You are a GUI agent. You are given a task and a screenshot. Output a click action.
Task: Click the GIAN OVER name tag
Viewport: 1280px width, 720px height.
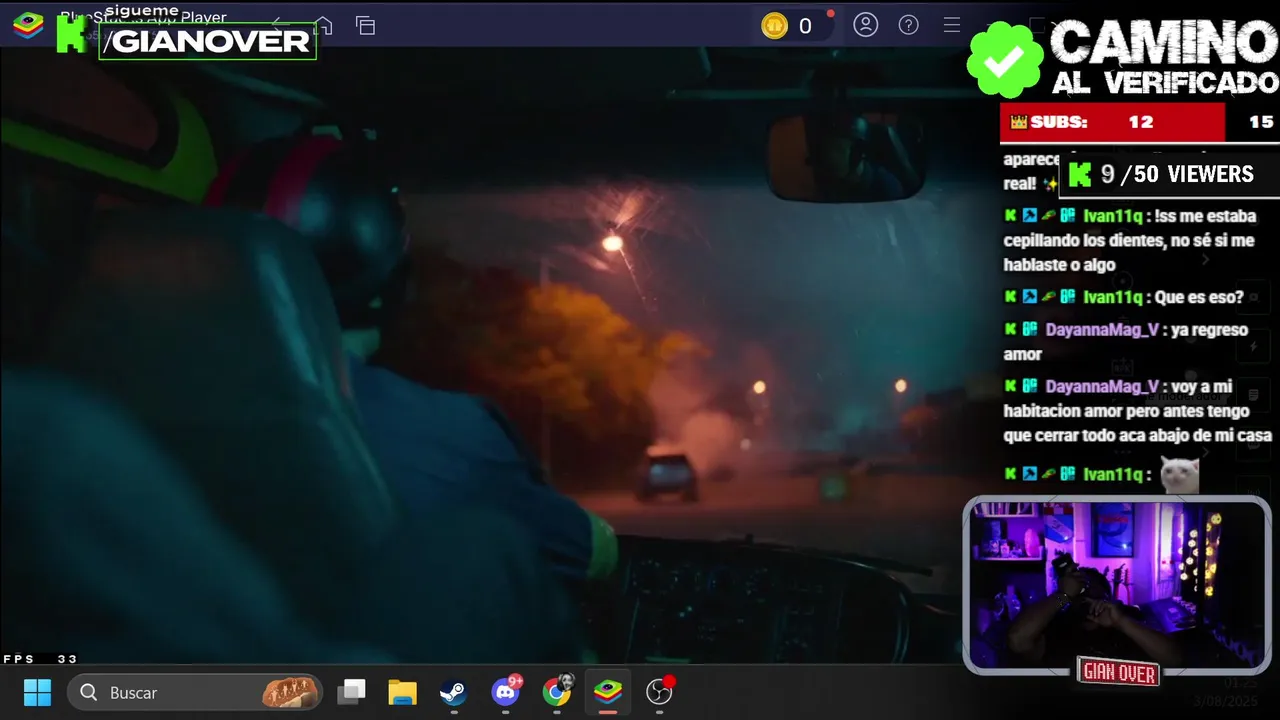tap(1119, 673)
